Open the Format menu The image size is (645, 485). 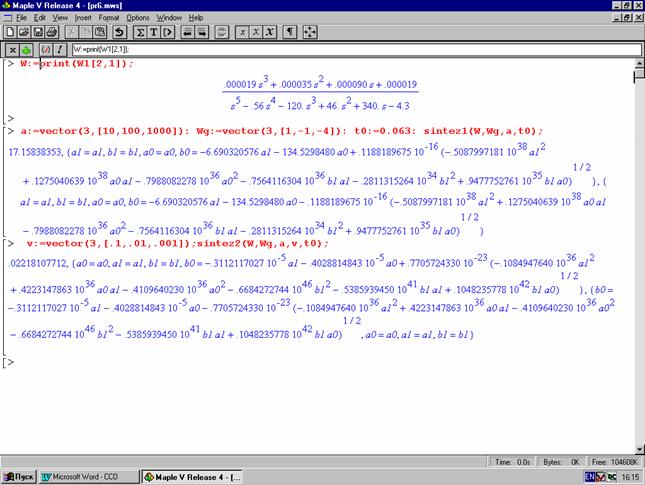(x=108, y=18)
